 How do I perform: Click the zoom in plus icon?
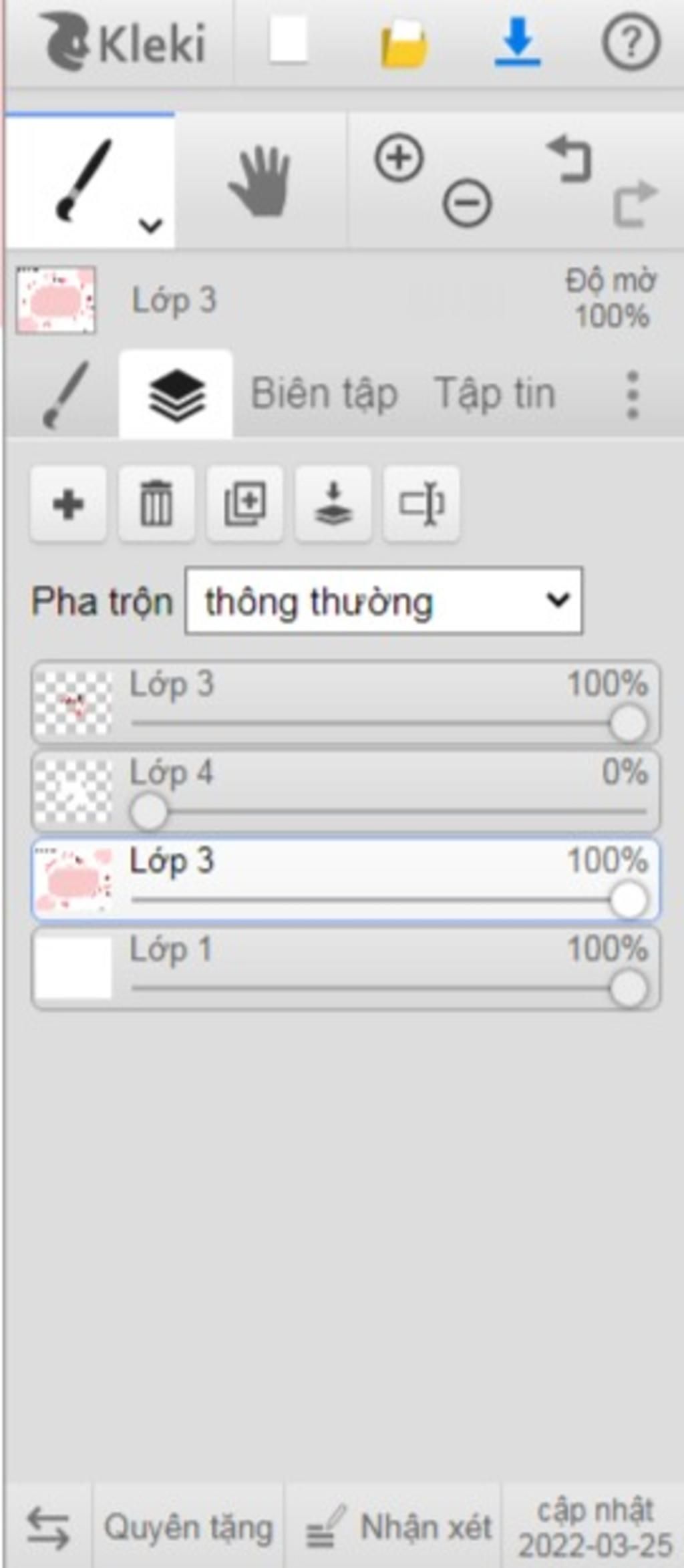coord(399,158)
